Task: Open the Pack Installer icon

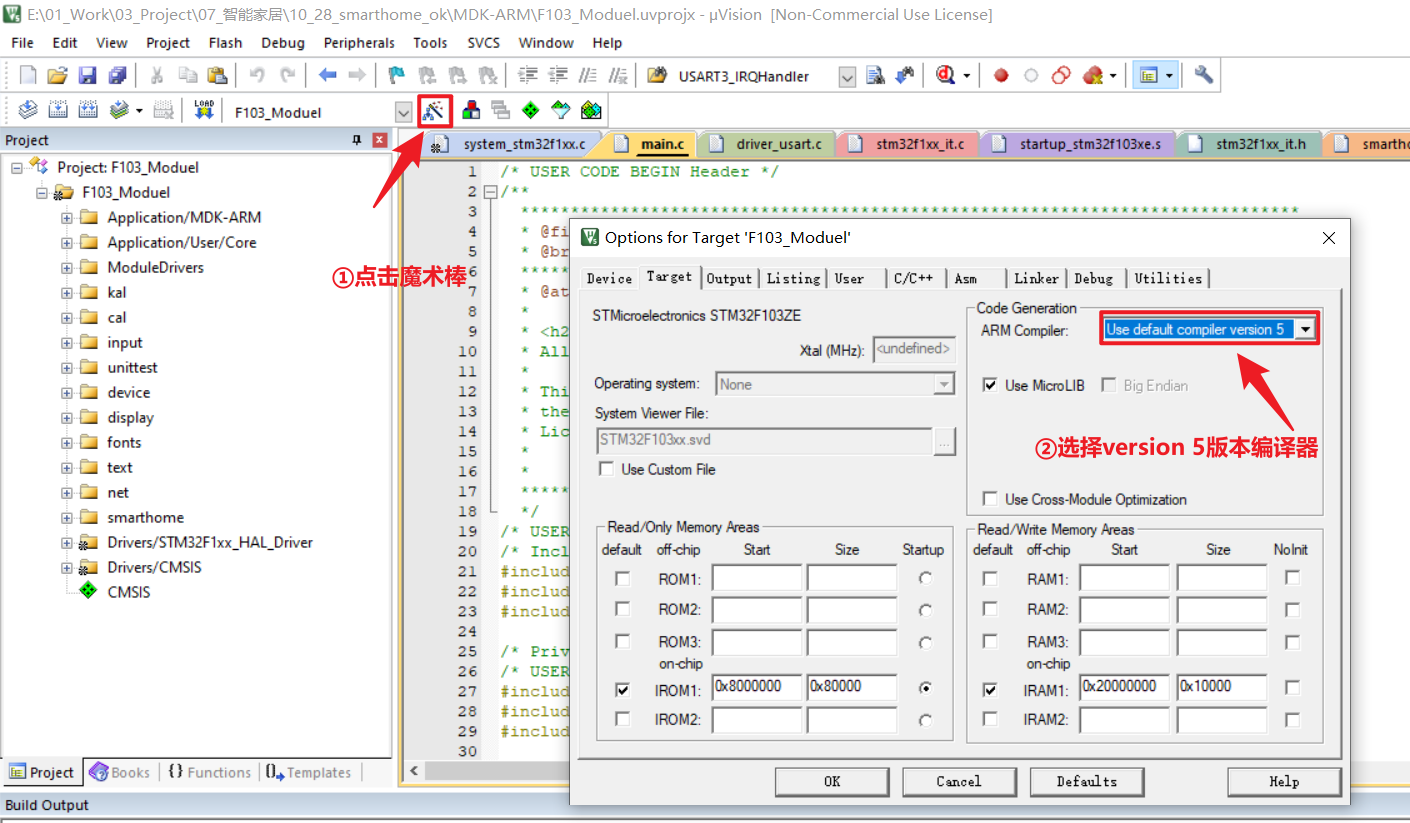Action: [x=592, y=111]
